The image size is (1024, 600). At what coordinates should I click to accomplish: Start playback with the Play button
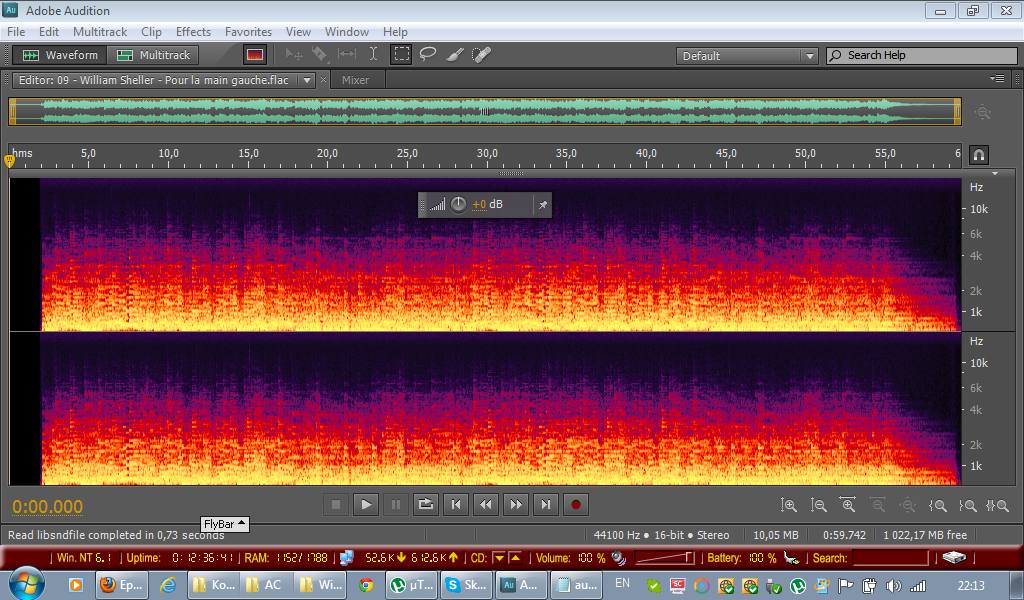(x=366, y=505)
